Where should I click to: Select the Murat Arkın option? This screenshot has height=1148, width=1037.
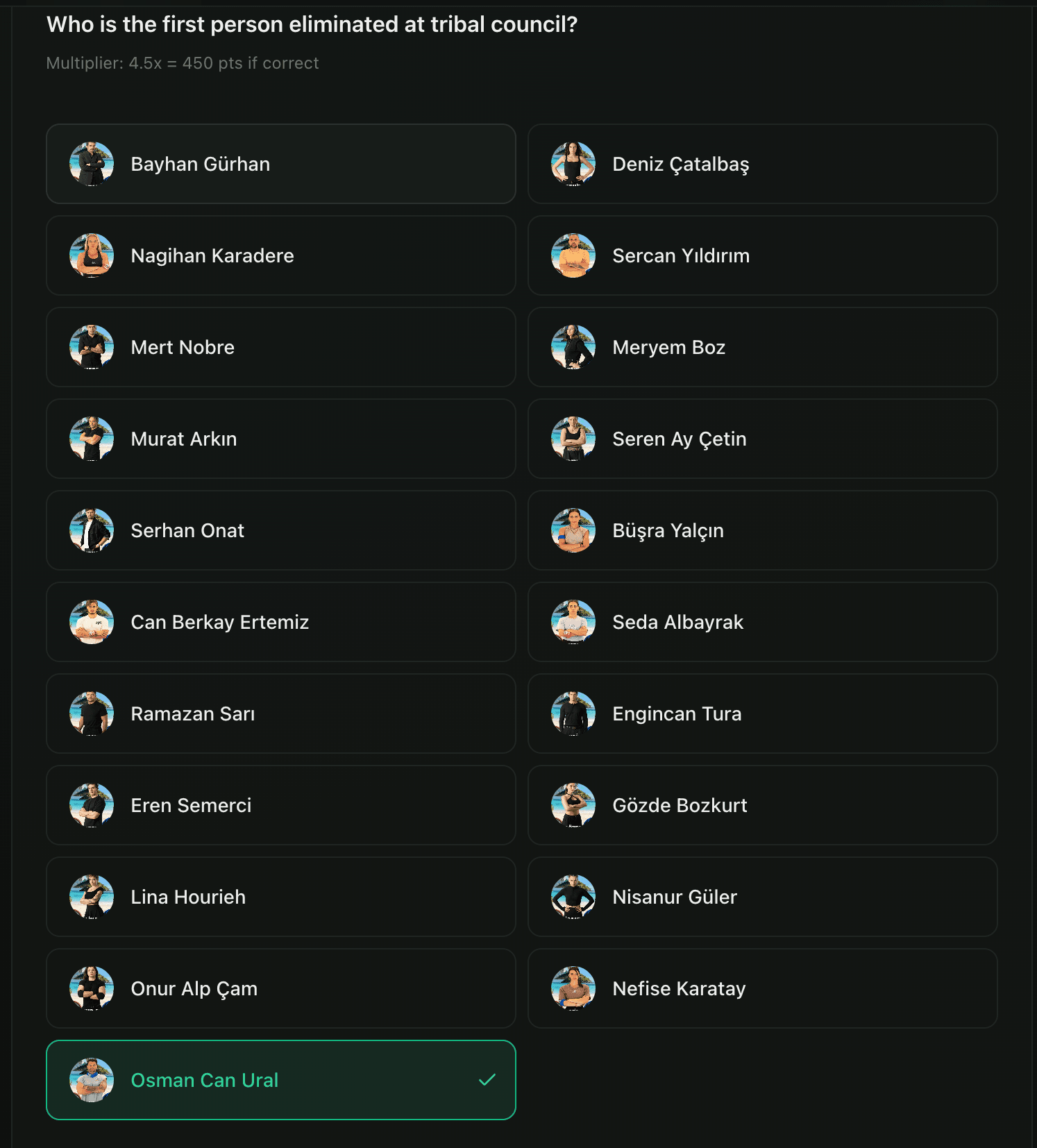click(280, 439)
